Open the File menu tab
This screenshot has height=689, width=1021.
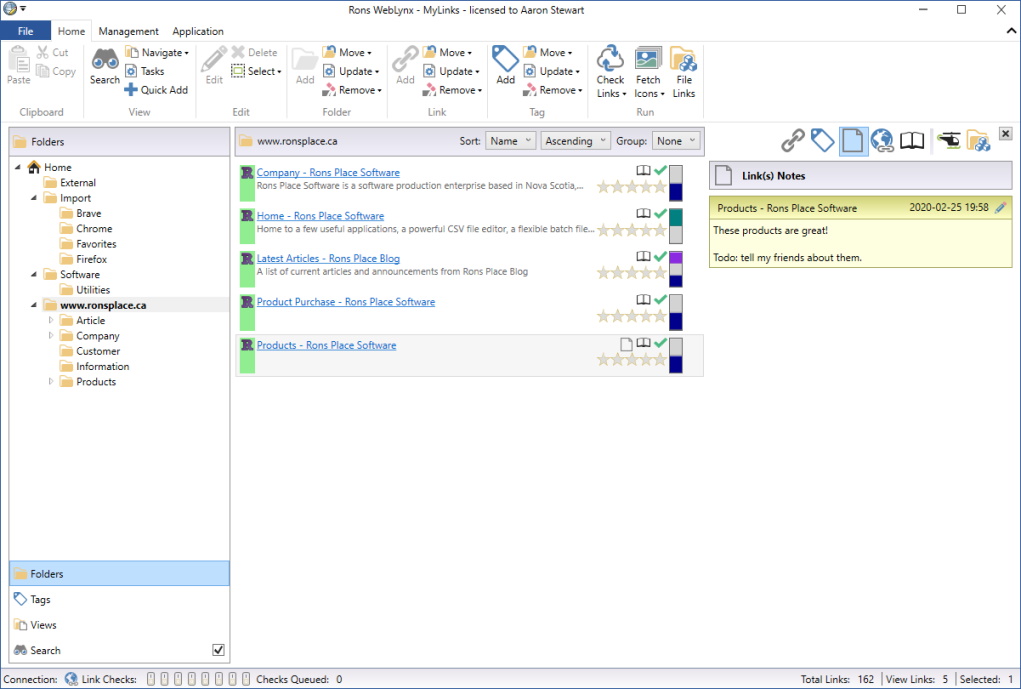click(x=25, y=31)
